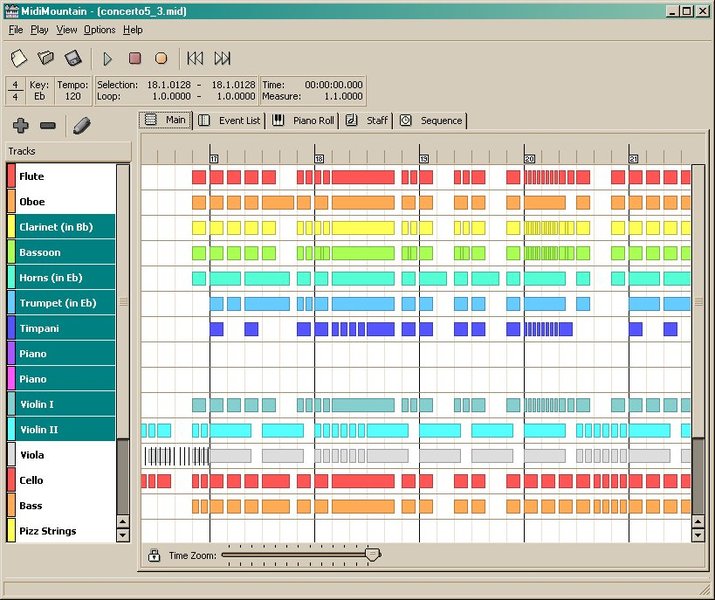Image resolution: width=715 pixels, height=600 pixels.
Task: Switch to the Main tab
Action: 165,120
